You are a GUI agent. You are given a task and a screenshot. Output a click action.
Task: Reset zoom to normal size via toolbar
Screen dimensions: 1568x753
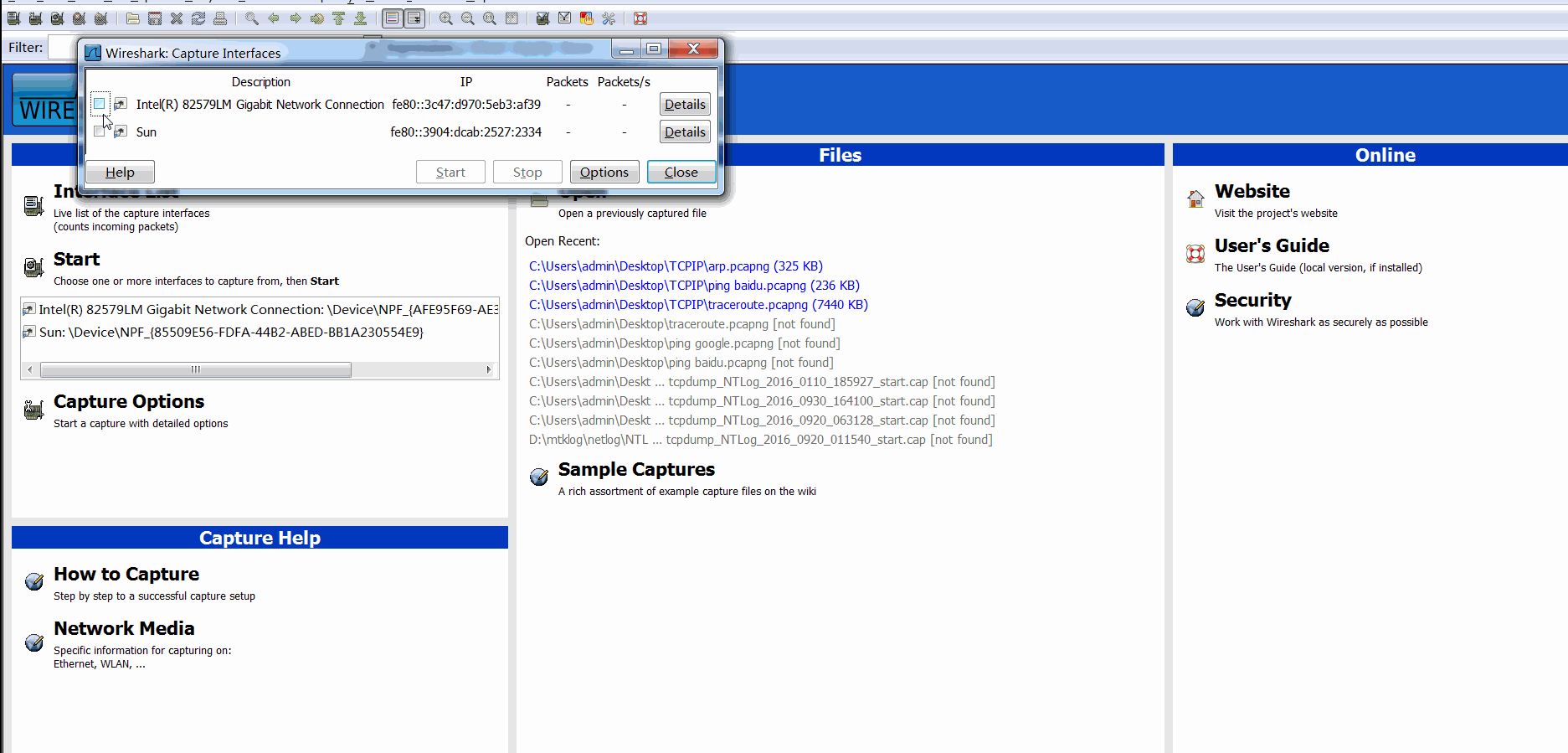click(x=490, y=18)
